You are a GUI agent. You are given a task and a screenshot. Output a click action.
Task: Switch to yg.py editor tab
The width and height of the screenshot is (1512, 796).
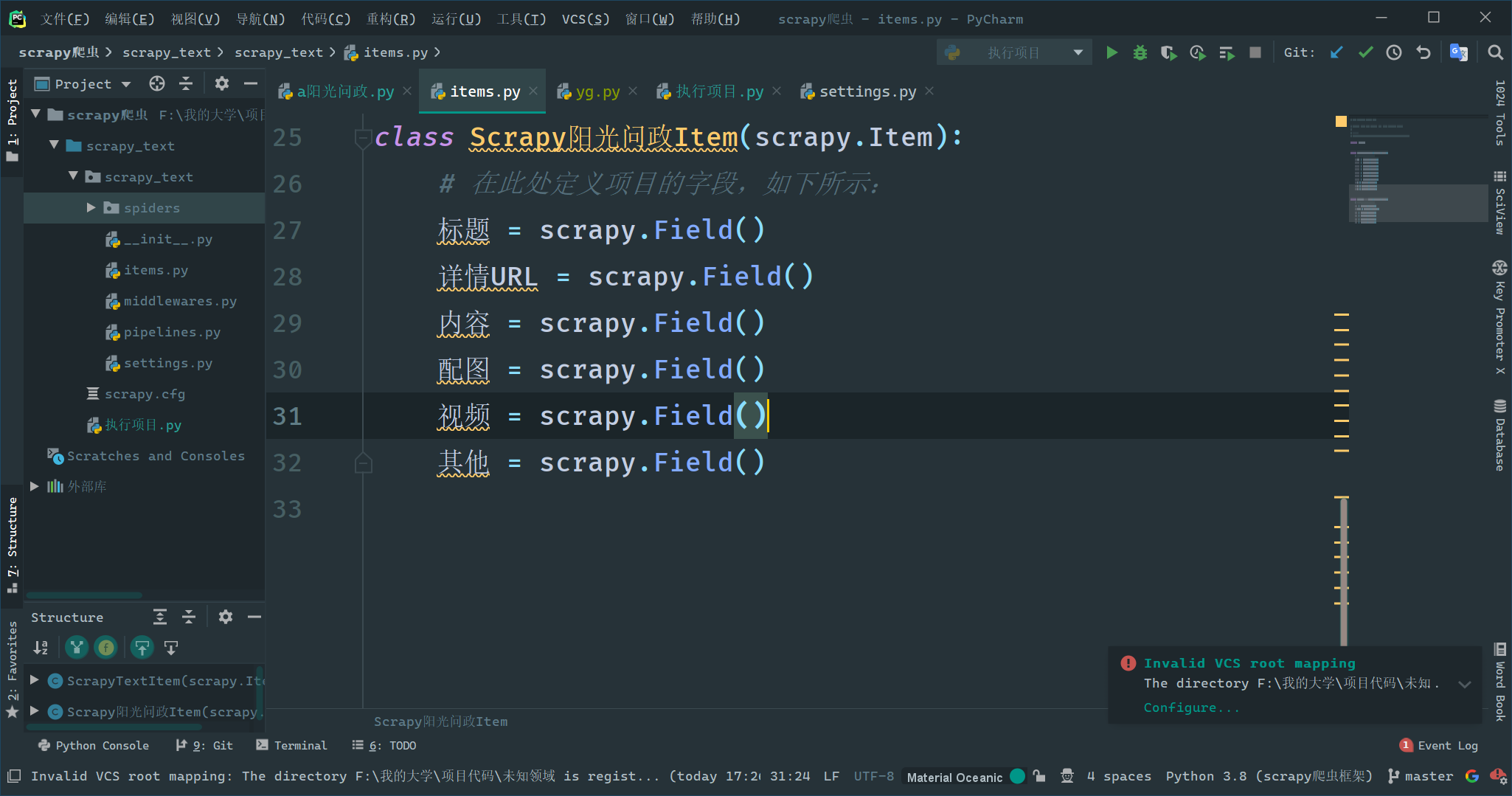(x=597, y=91)
